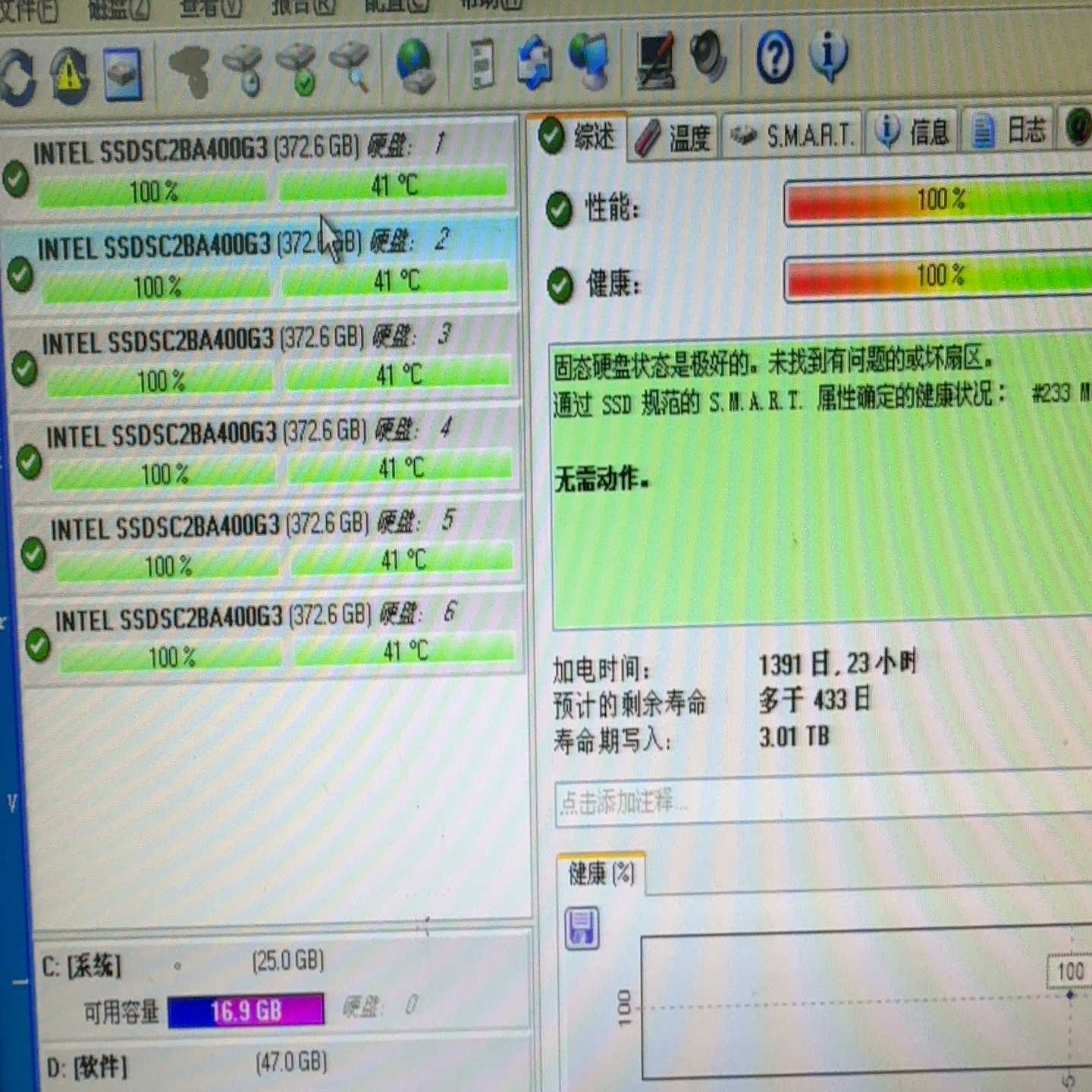1092x1092 pixels.
Task: Click the 寿命期写入 label
Action: click(x=613, y=741)
